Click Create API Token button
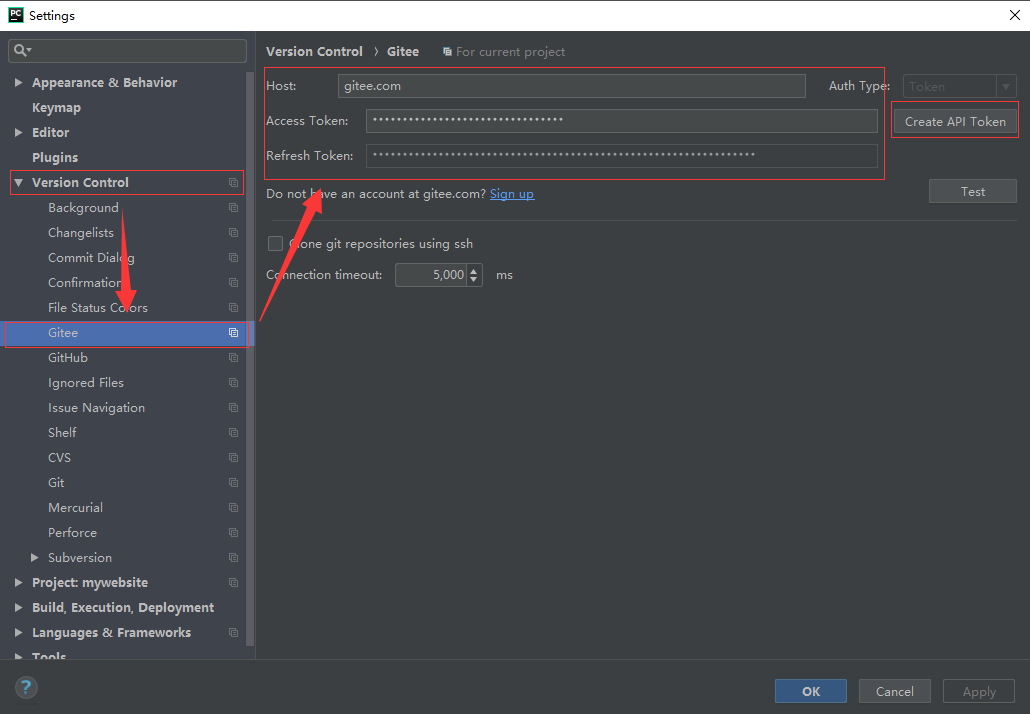 click(x=955, y=122)
